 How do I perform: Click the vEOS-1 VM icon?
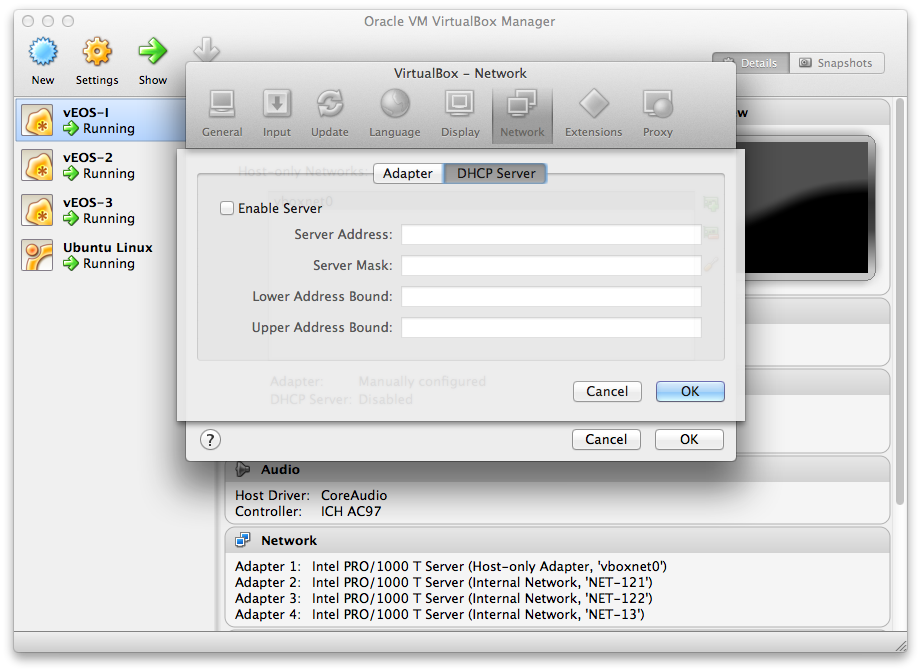click(x=38, y=120)
